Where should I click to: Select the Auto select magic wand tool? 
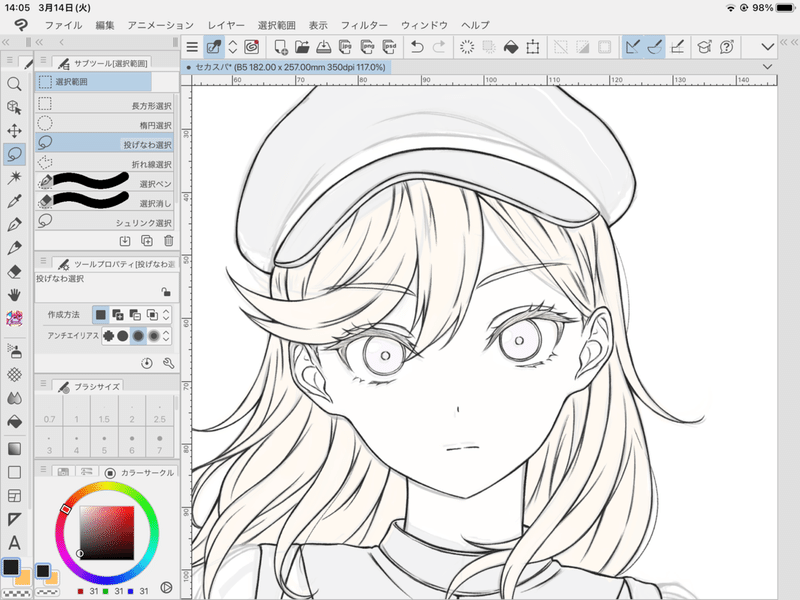coord(14,178)
